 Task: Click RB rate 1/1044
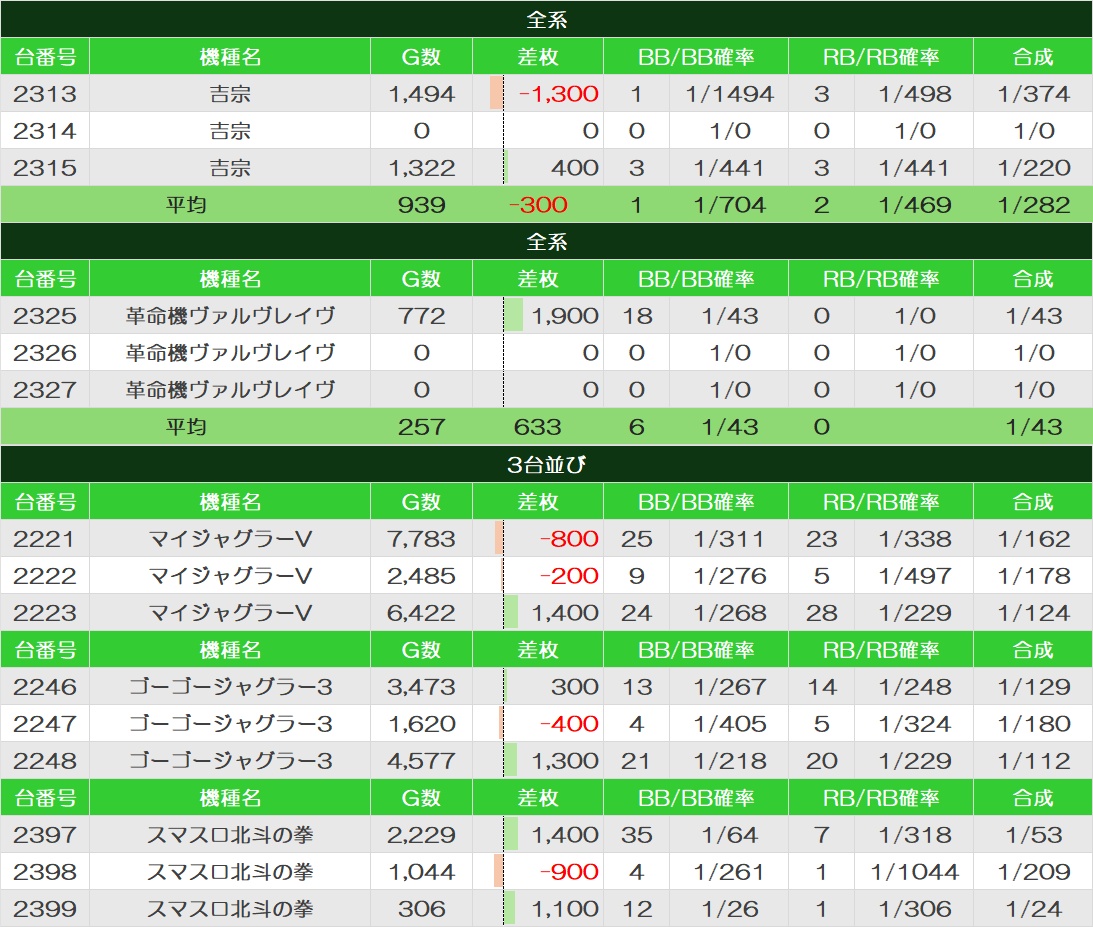(x=915, y=871)
